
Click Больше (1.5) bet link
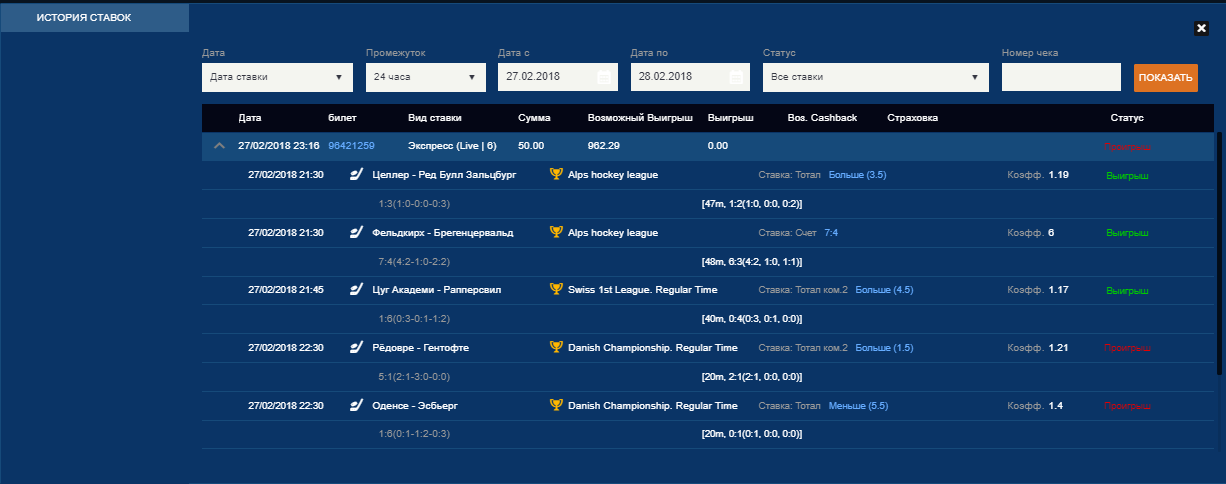click(884, 348)
